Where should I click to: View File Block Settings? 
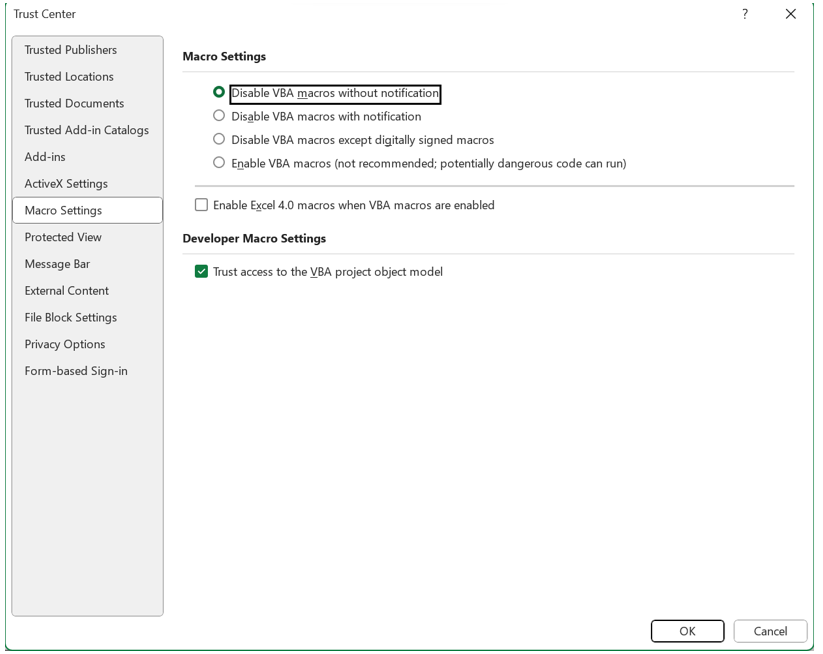point(70,317)
